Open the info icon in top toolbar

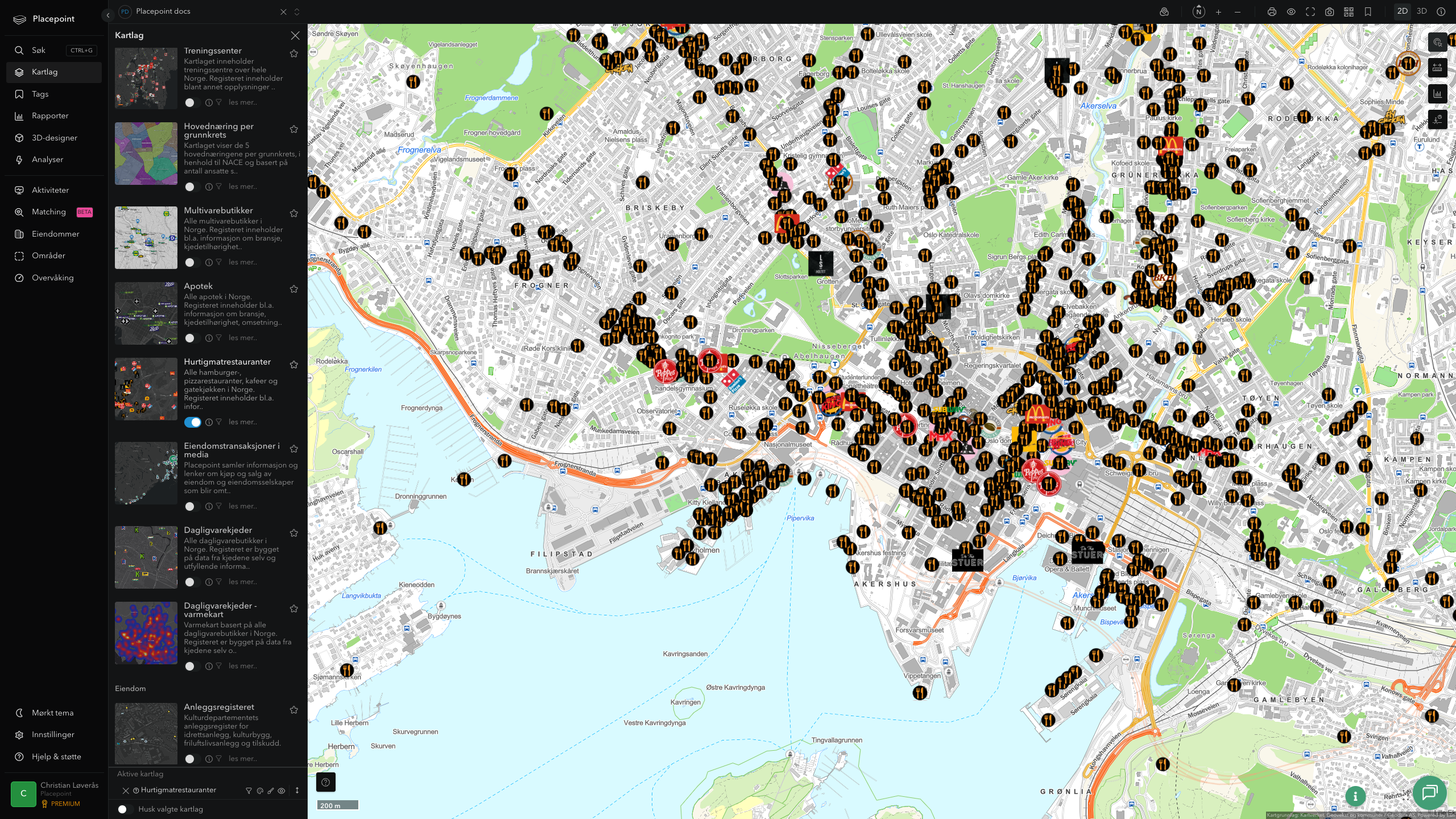tap(1441, 12)
